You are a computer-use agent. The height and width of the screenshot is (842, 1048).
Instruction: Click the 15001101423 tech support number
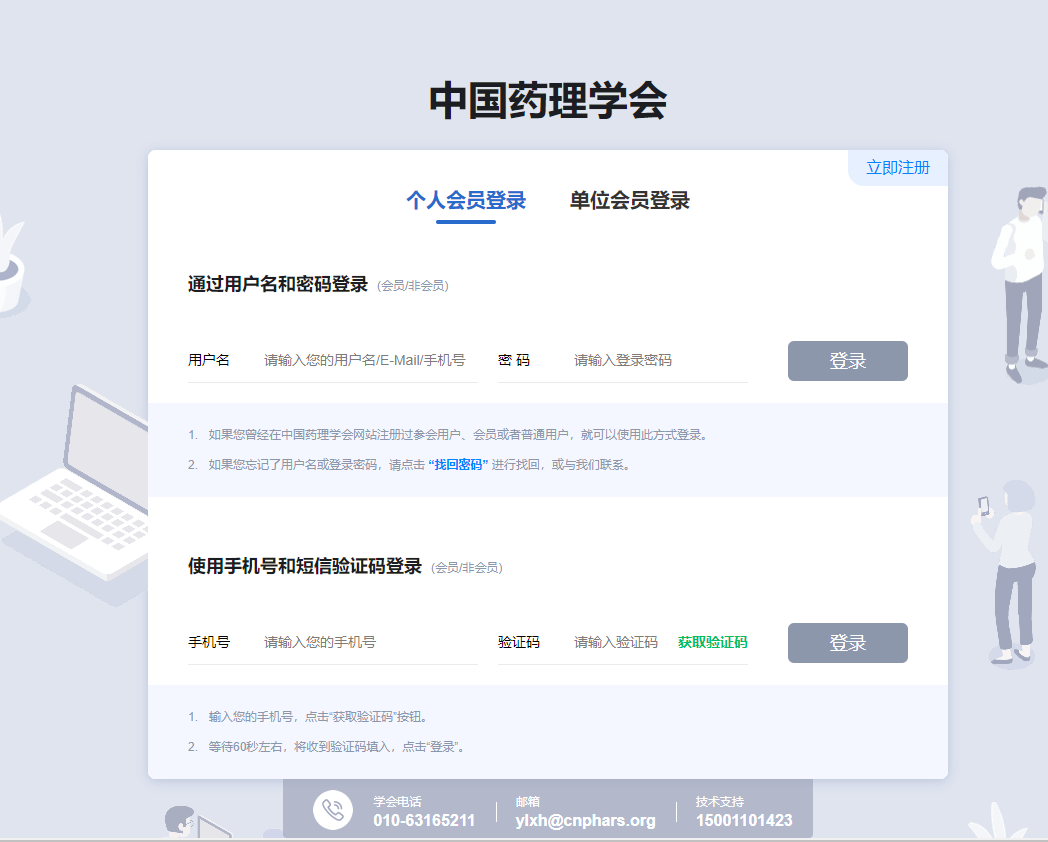(744, 821)
